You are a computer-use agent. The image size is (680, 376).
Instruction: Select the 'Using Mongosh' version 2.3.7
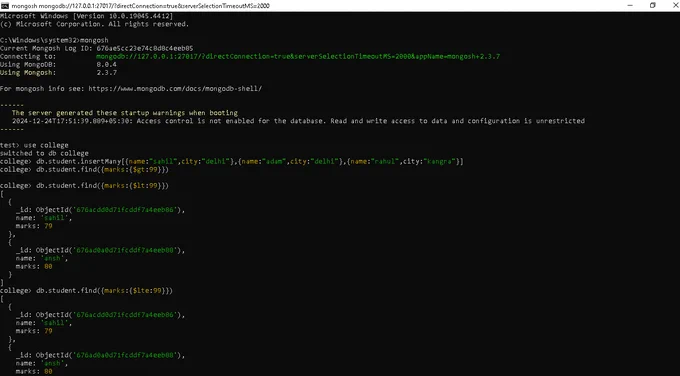pyautogui.click(x=106, y=72)
